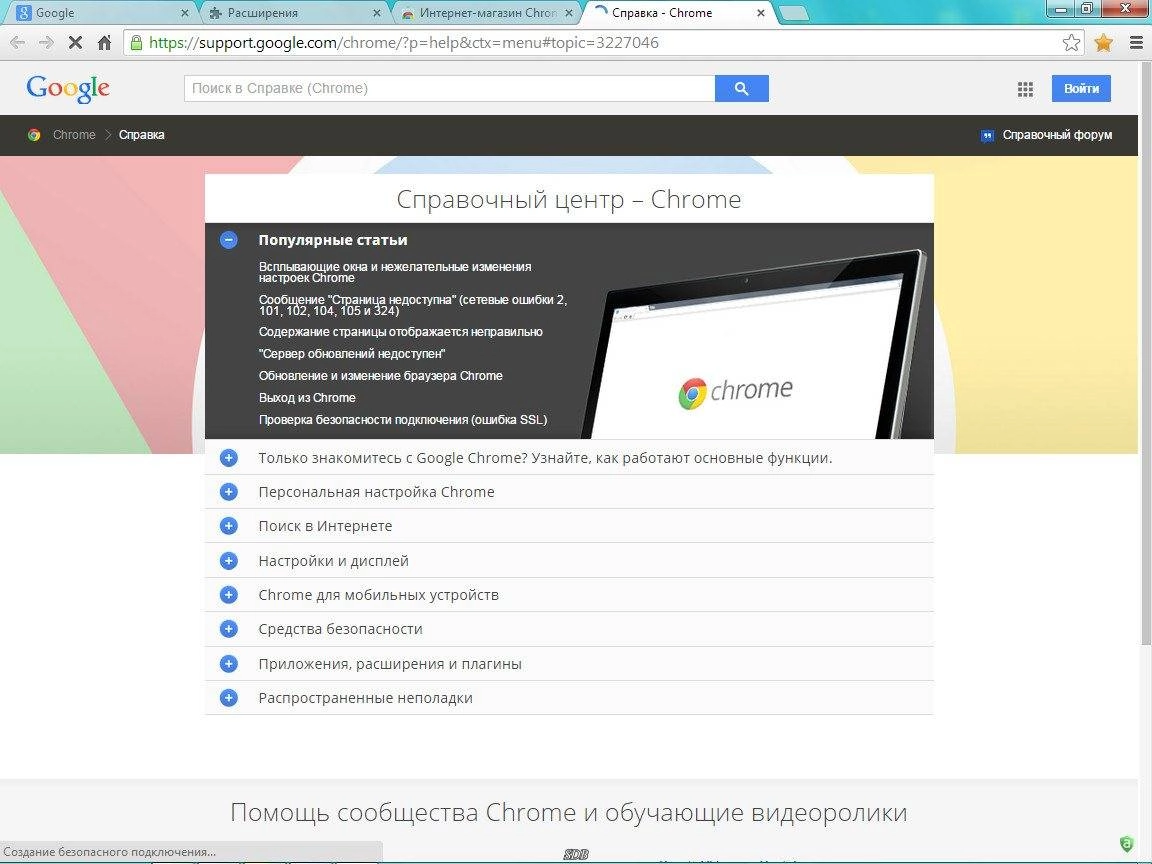Open Содержание страницы отображается неправильно article
The image size is (1152, 864).
click(x=400, y=331)
